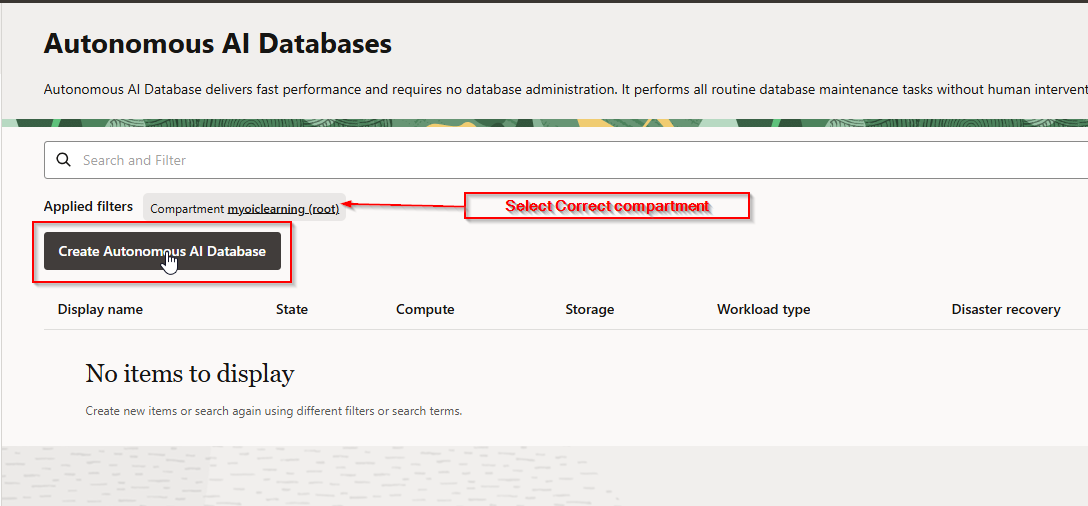
Task: Click the Autonomous AI Databases page title
Action: click(218, 44)
